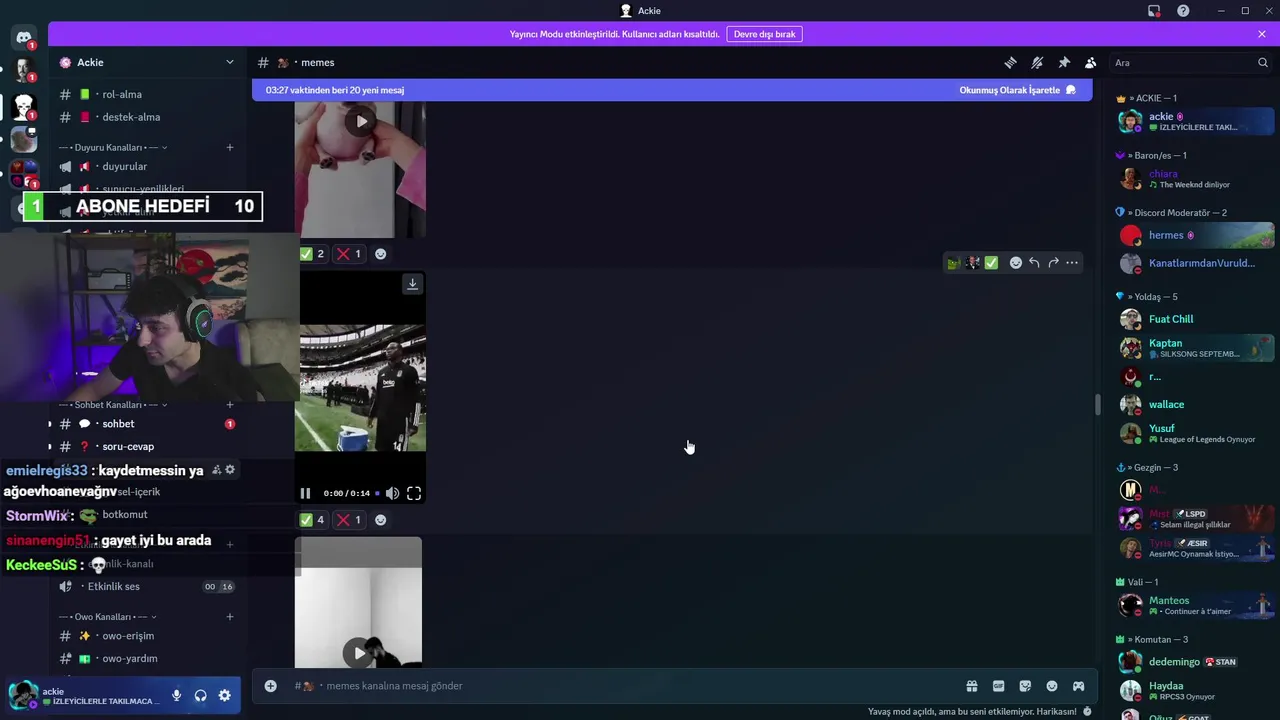
Task: Click quick checkmark reaction in hover toolbar
Action: tap(991, 263)
